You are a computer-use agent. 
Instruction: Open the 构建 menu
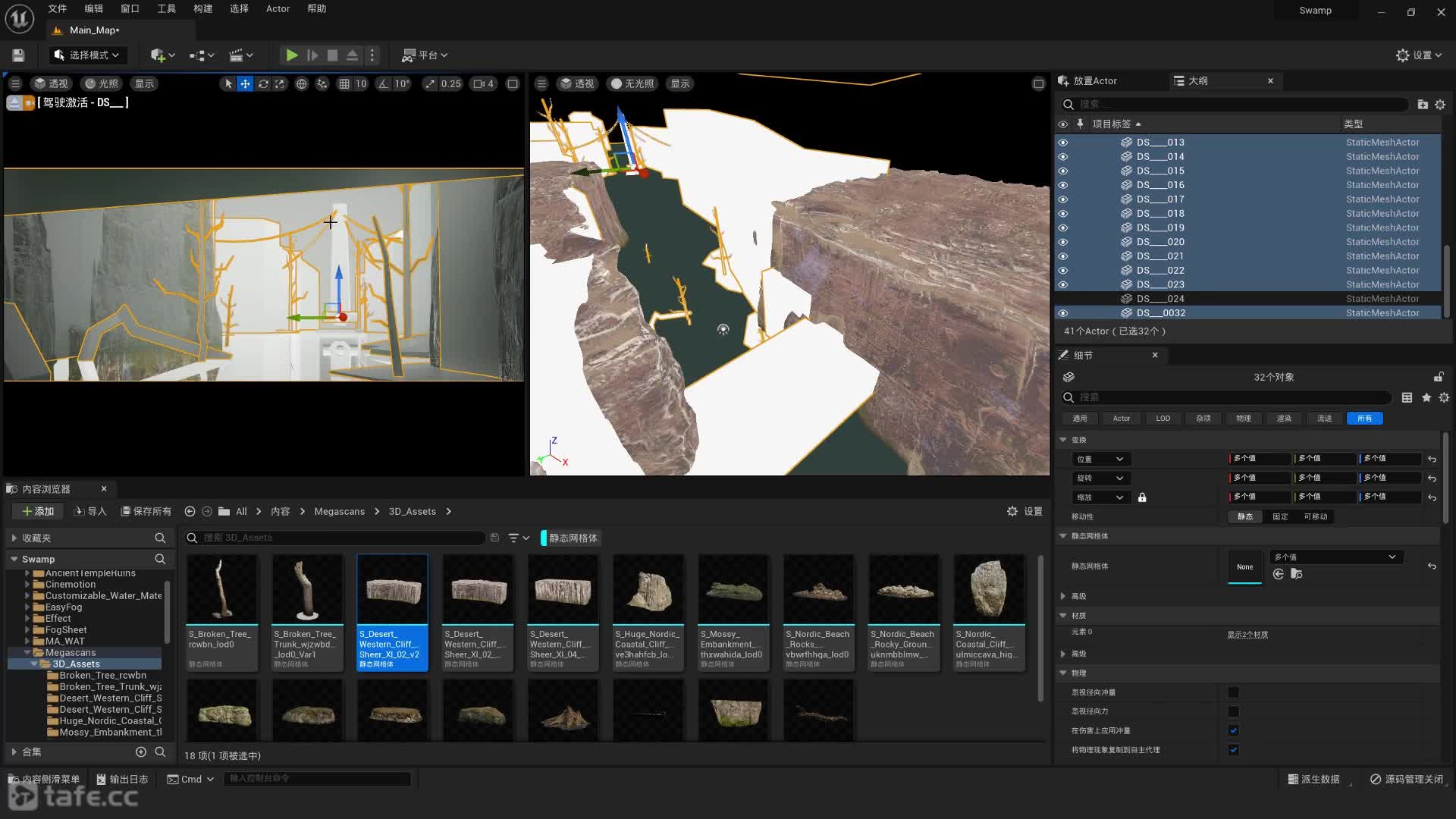pyautogui.click(x=202, y=9)
